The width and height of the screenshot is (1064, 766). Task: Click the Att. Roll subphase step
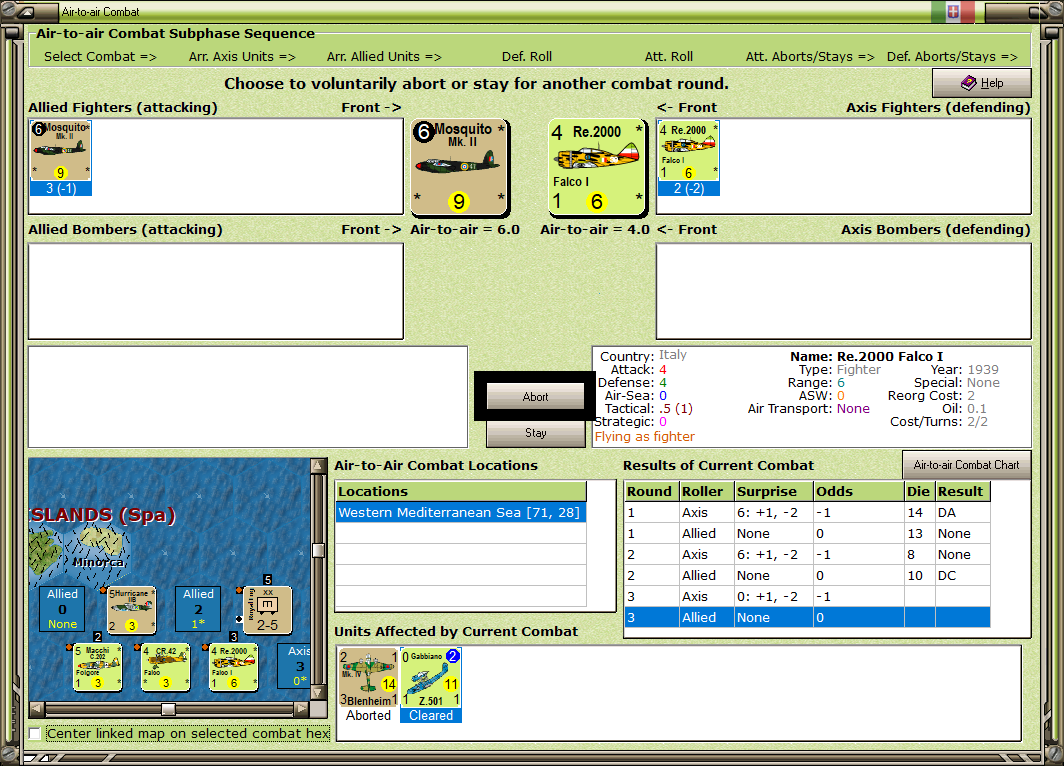point(668,57)
